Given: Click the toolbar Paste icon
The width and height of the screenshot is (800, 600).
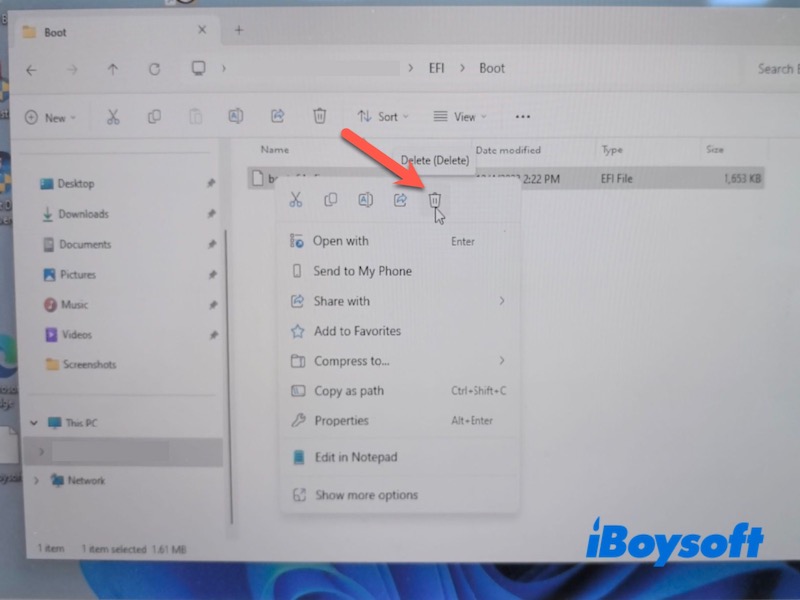Looking at the screenshot, I should click(195, 117).
